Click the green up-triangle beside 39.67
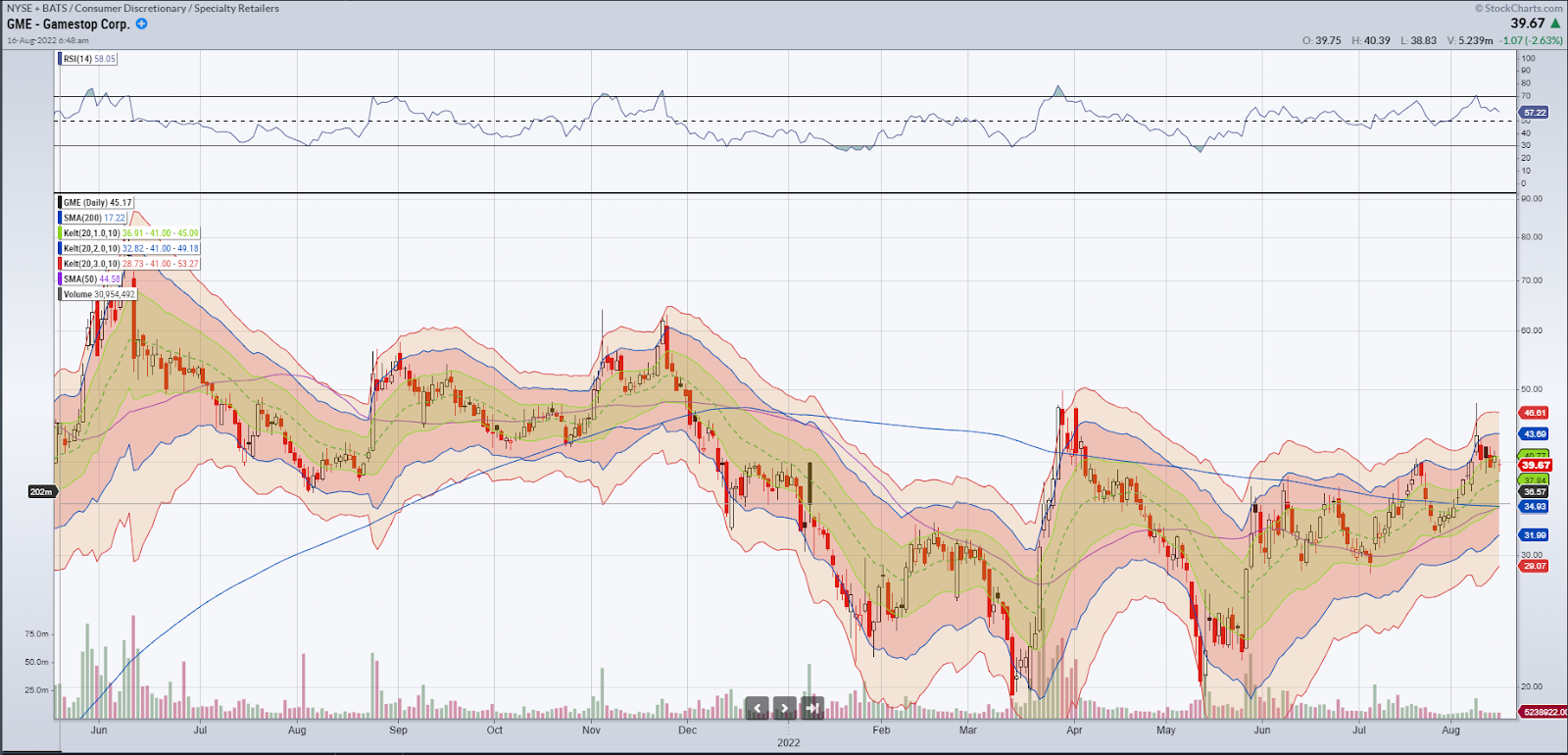1568x755 pixels. [1555, 23]
